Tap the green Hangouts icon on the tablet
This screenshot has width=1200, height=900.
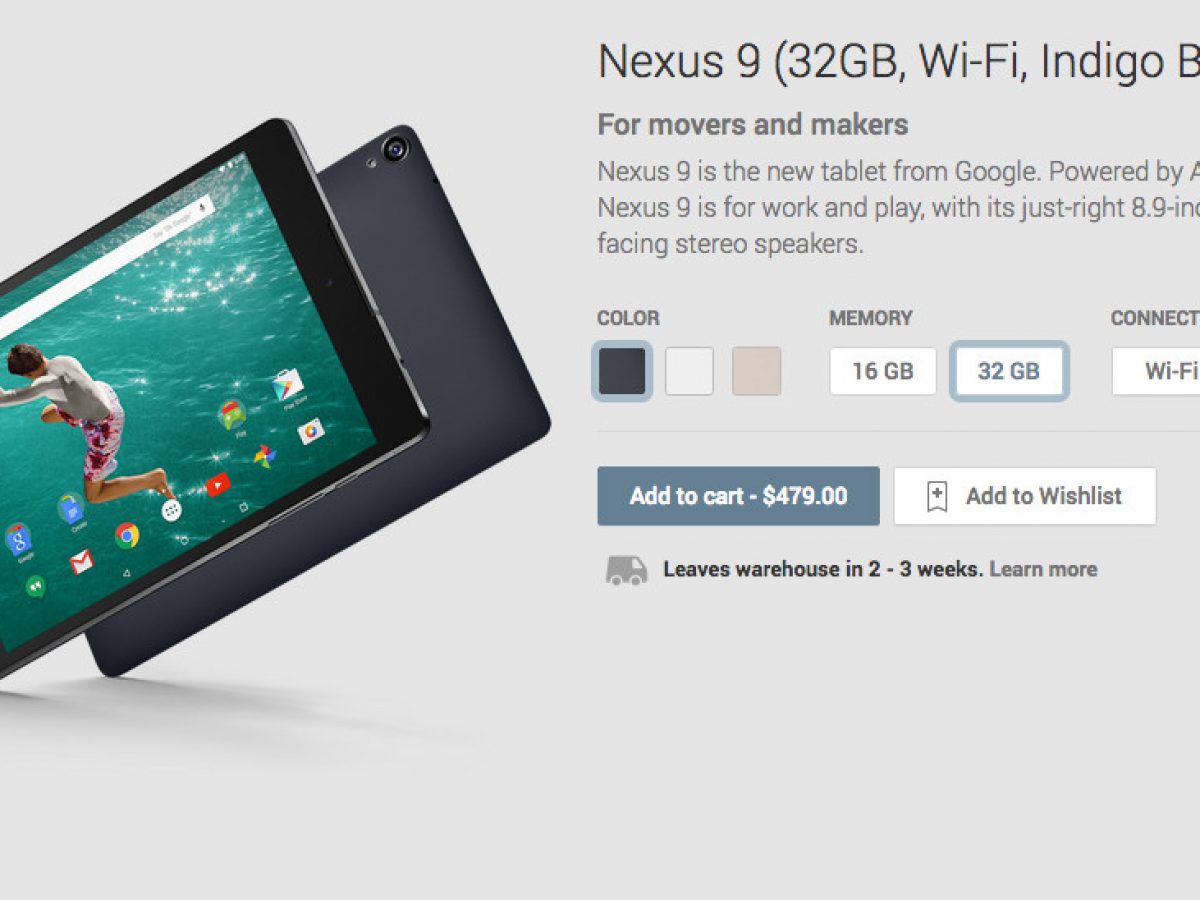(x=35, y=587)
